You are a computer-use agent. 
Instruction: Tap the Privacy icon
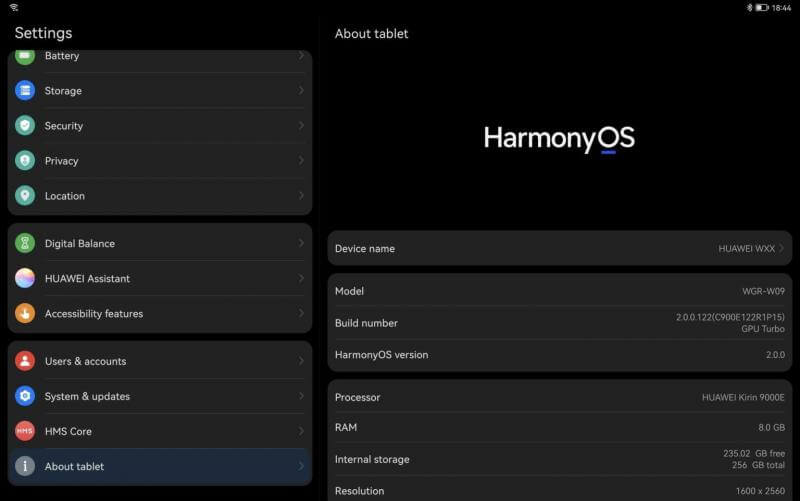click(x=25, y=161)
